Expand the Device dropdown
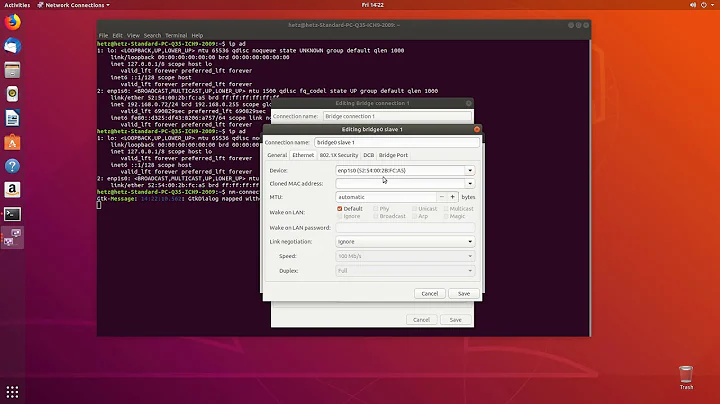Viewport: 720px width, 404px height. pos(470,171)
